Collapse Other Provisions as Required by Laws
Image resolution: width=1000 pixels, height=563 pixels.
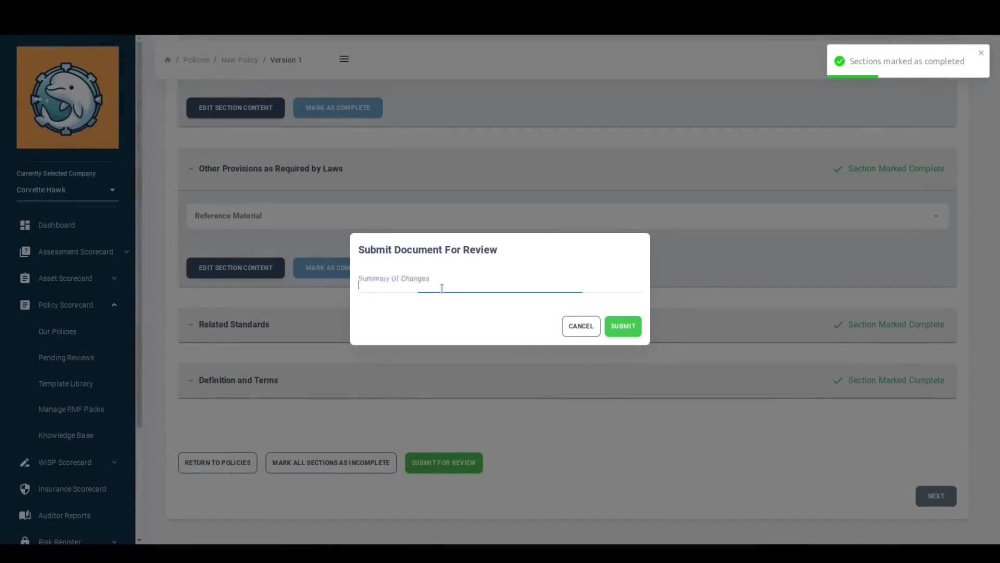[x=190, y=169]
